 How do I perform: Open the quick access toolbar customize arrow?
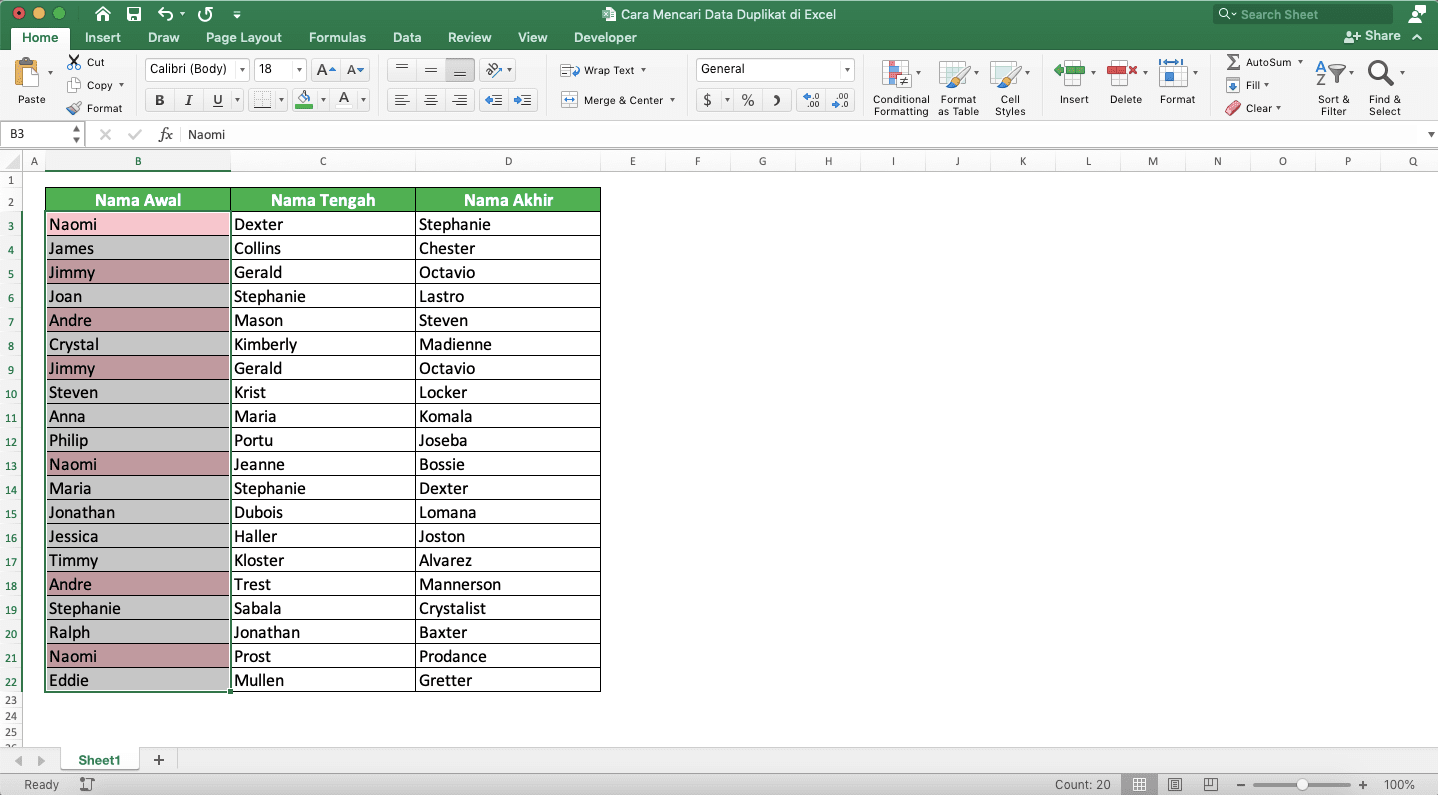tap(237, 15)
